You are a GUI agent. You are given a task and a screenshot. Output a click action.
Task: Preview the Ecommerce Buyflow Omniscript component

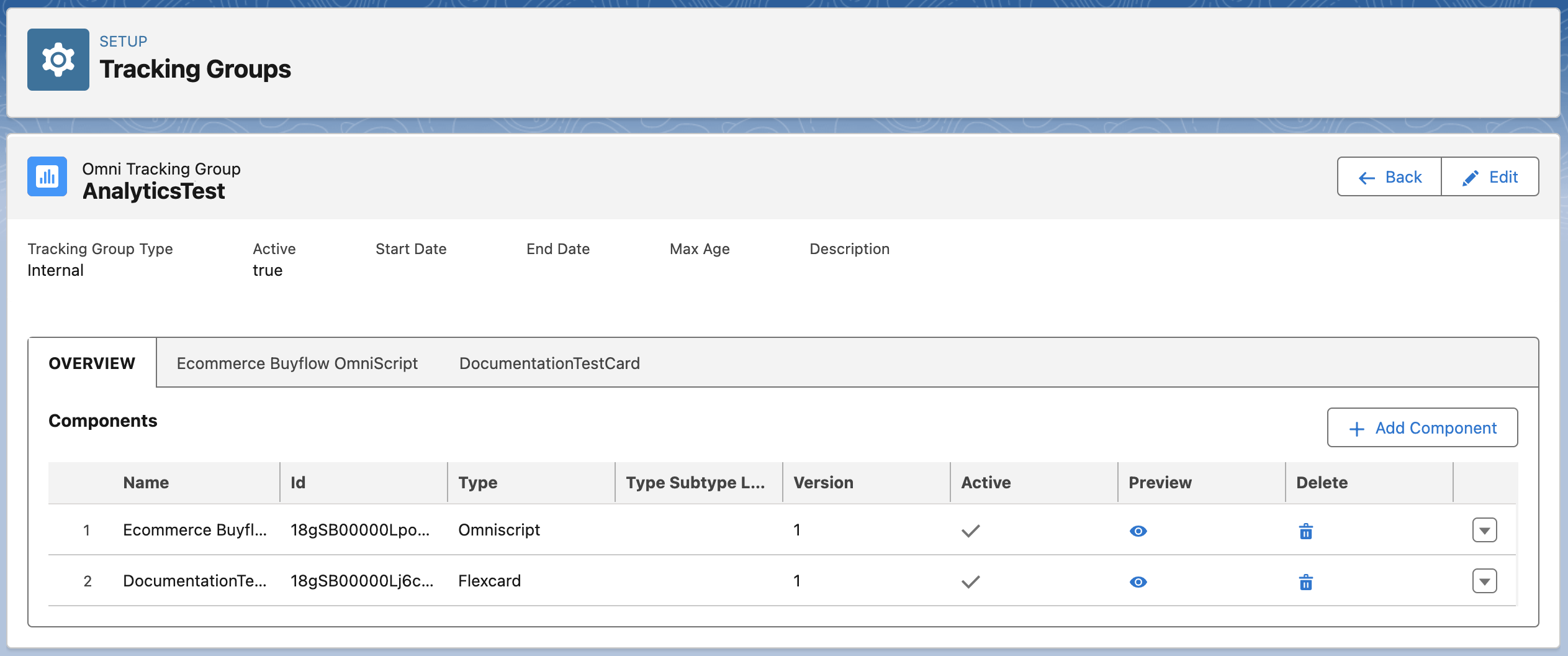(x=1138, y=531)
